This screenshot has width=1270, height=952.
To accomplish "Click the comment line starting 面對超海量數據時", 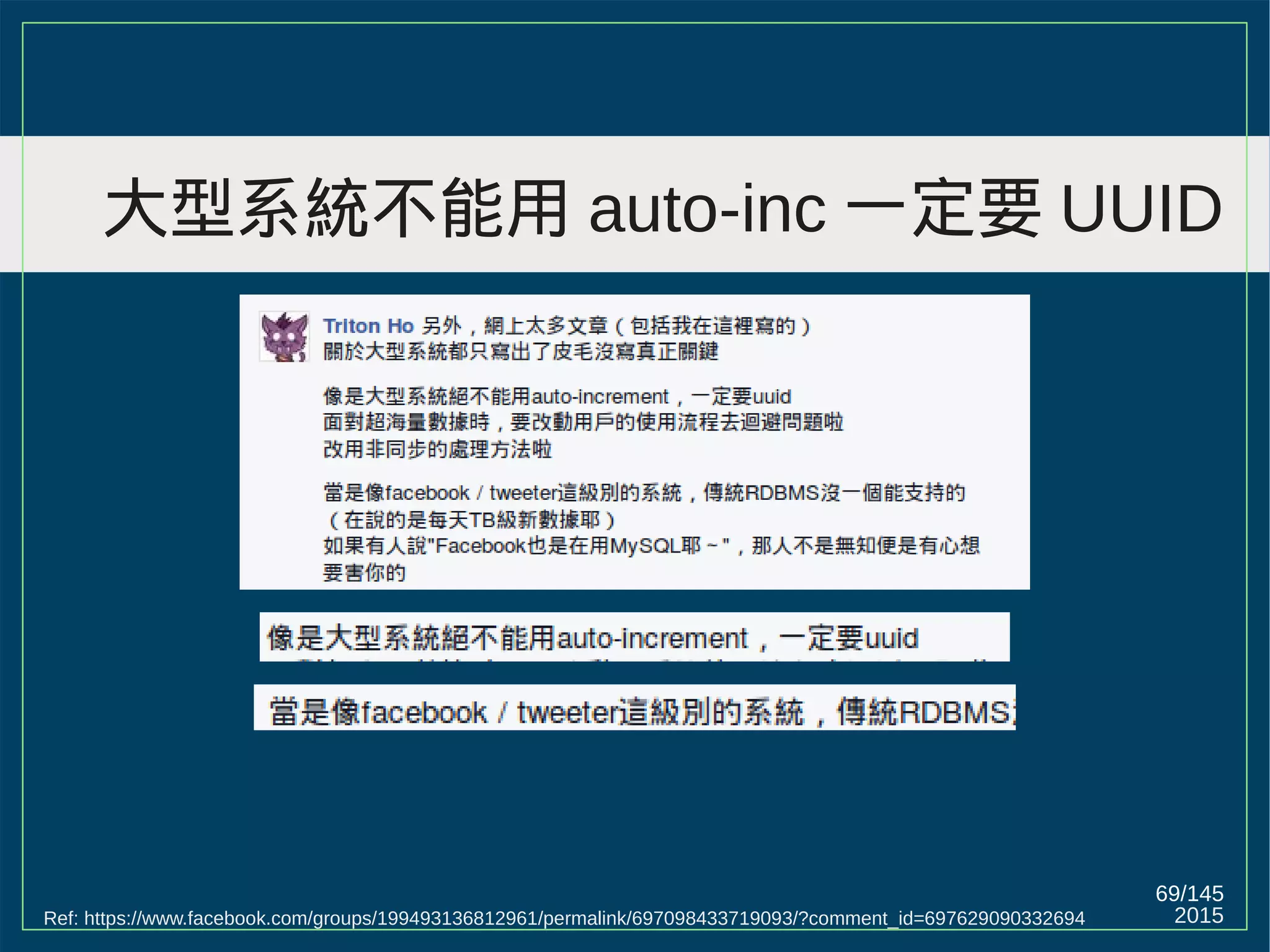I will (x=583, y=422).
